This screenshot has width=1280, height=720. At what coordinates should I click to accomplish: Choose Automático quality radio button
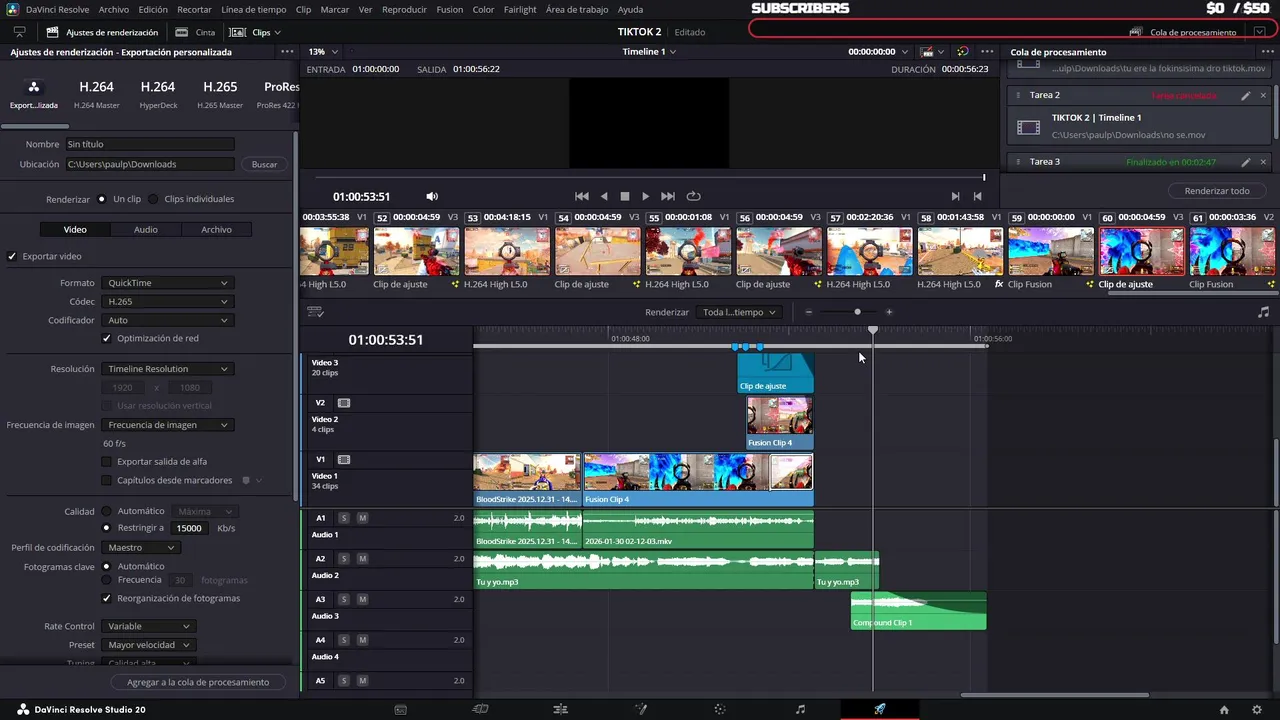[107, 512]
